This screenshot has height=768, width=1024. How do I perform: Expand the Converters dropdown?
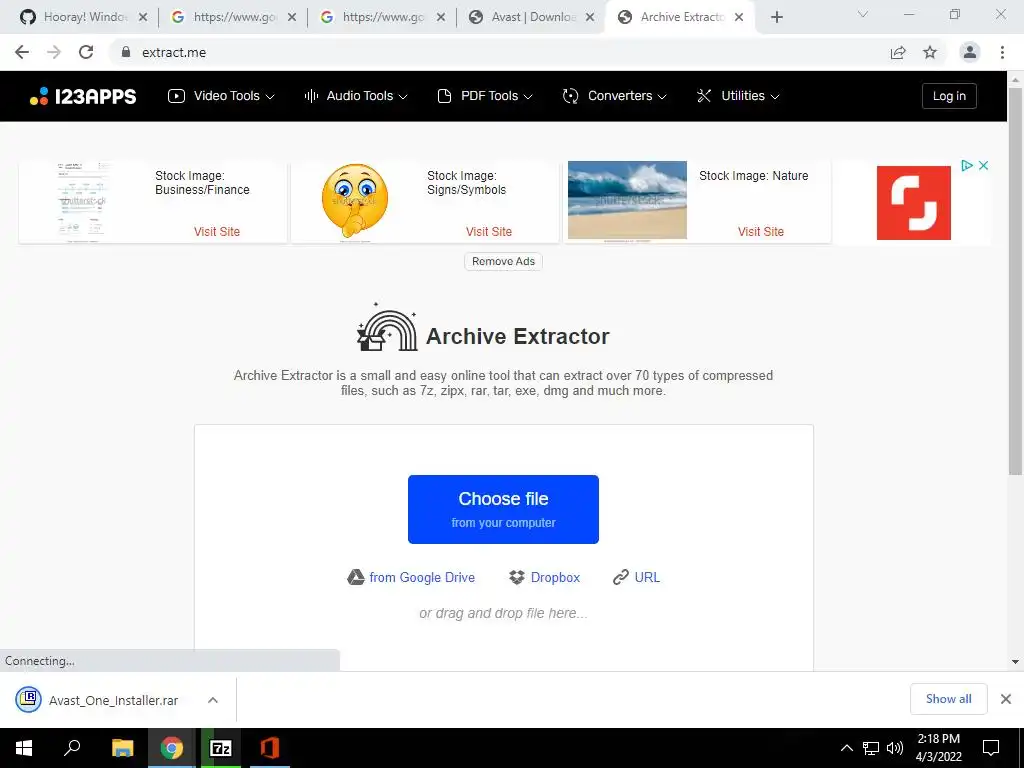(615, 96)
